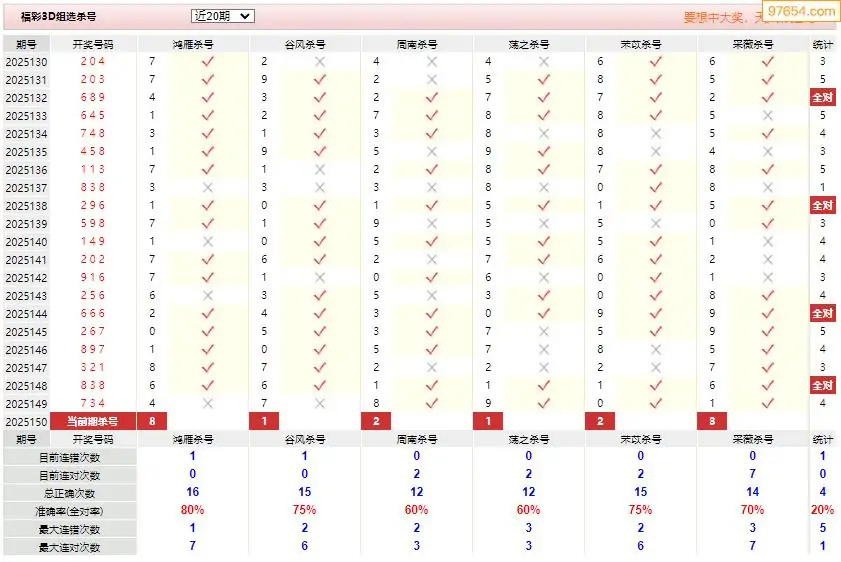The height and width of the screenshot is (562, 841).
Task: Click the 荣苡 cross mark in row 2025135
Action: [655, 151]
